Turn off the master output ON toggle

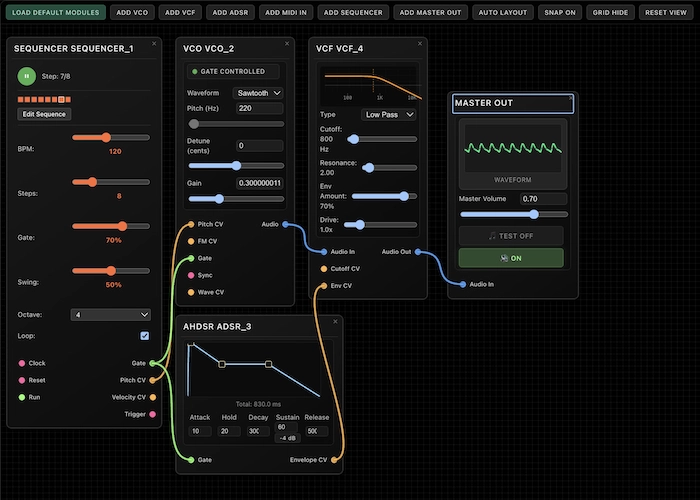tap(511, 258)
